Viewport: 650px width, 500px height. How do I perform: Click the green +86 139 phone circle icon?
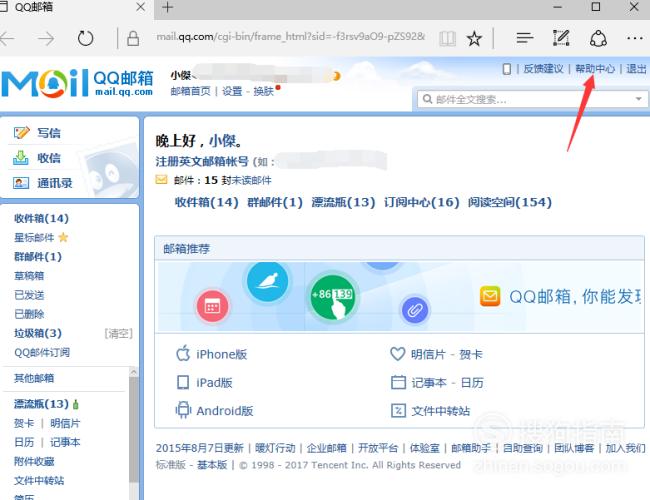pyautogui.click(x=332, y=298)
